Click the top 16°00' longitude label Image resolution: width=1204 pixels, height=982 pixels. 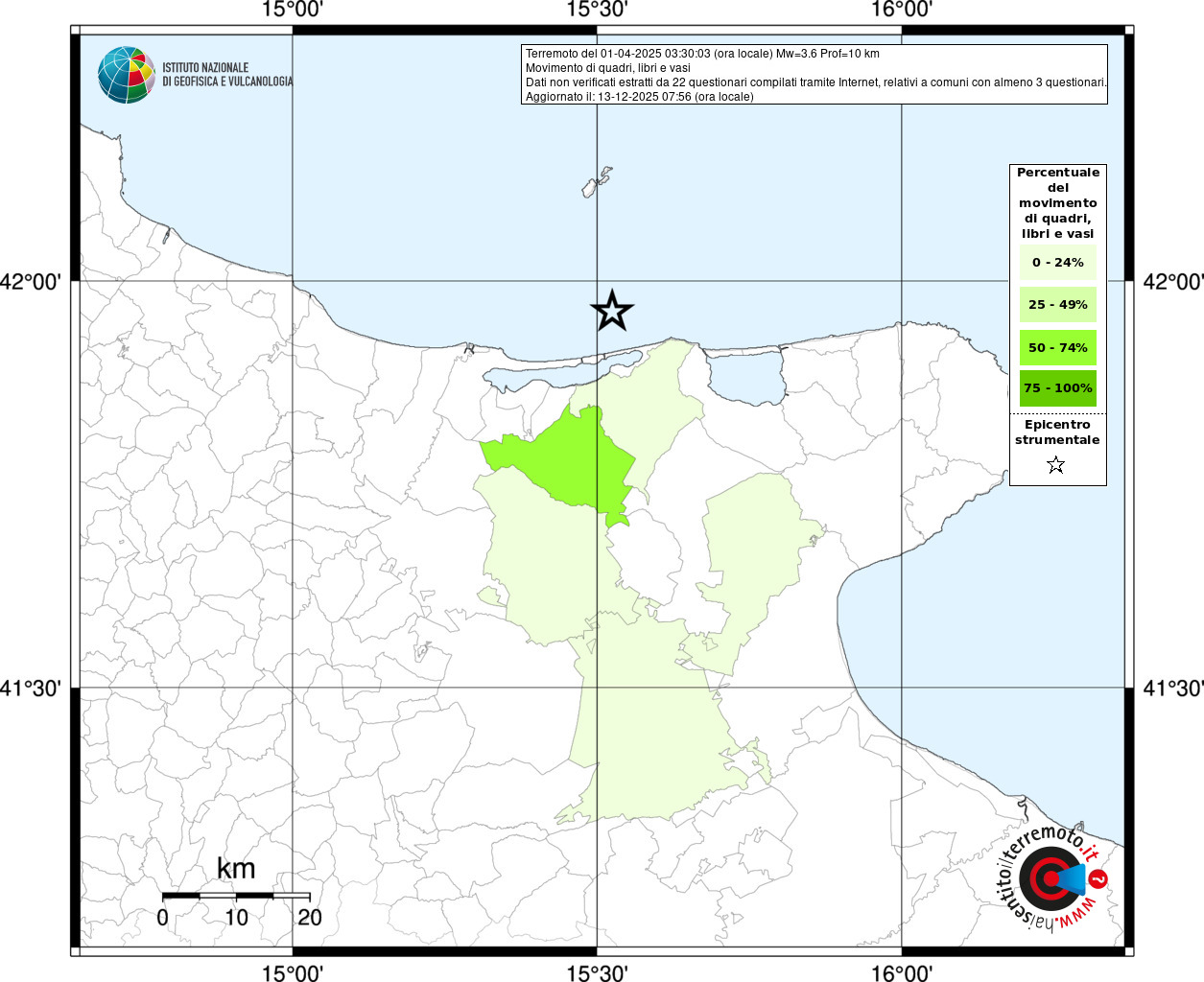902,10
